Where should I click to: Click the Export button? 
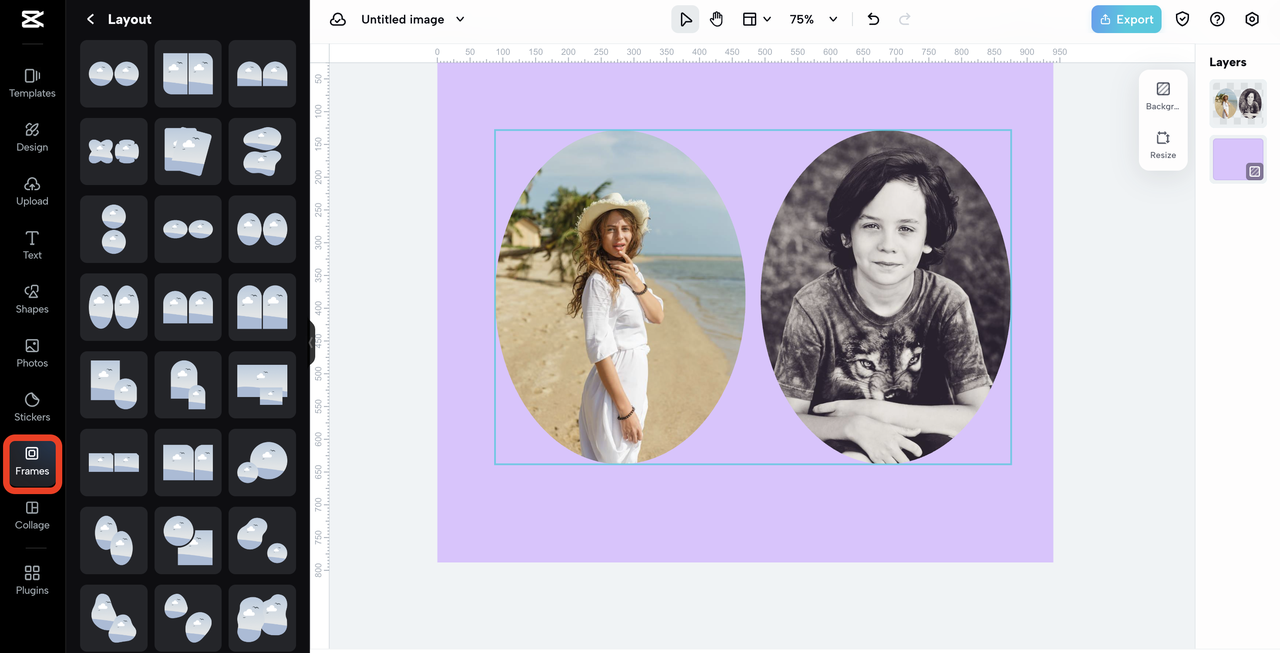click(x=1126, y=19)
